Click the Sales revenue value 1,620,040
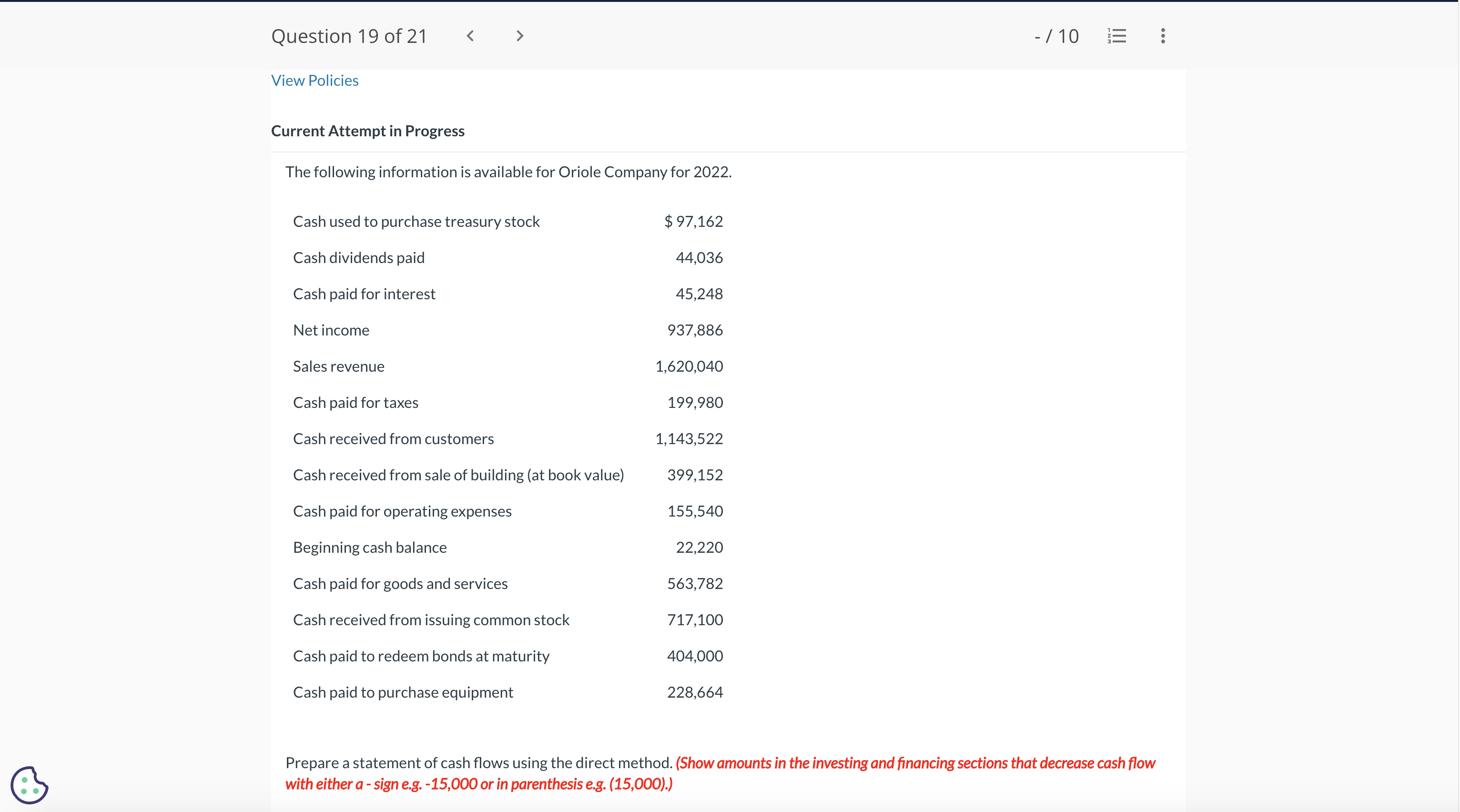1460x812 pixels. (689, 366)
